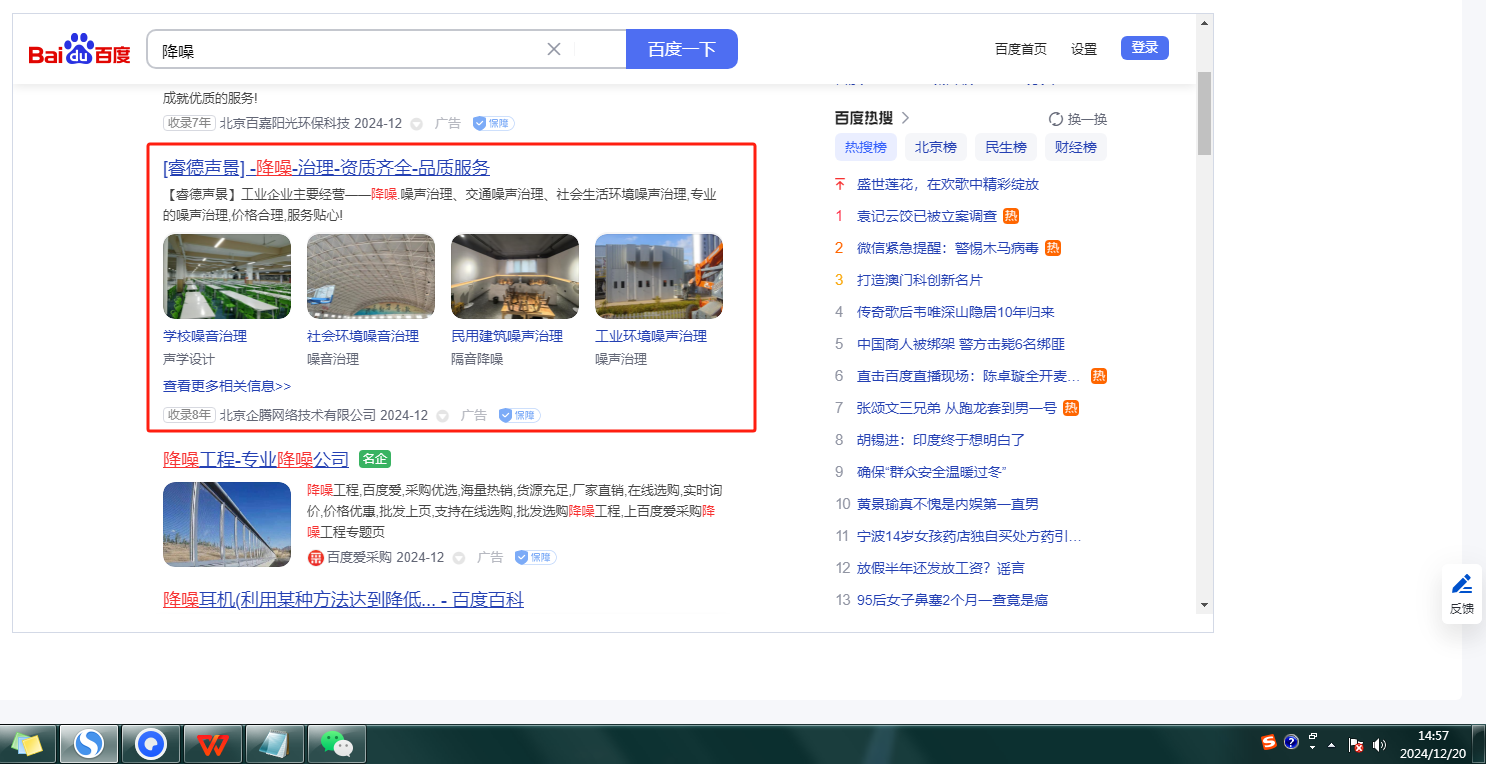Open the 查看更多相关信息>> link
This screenshot has width=1486, height=764.
pos(227,386)
